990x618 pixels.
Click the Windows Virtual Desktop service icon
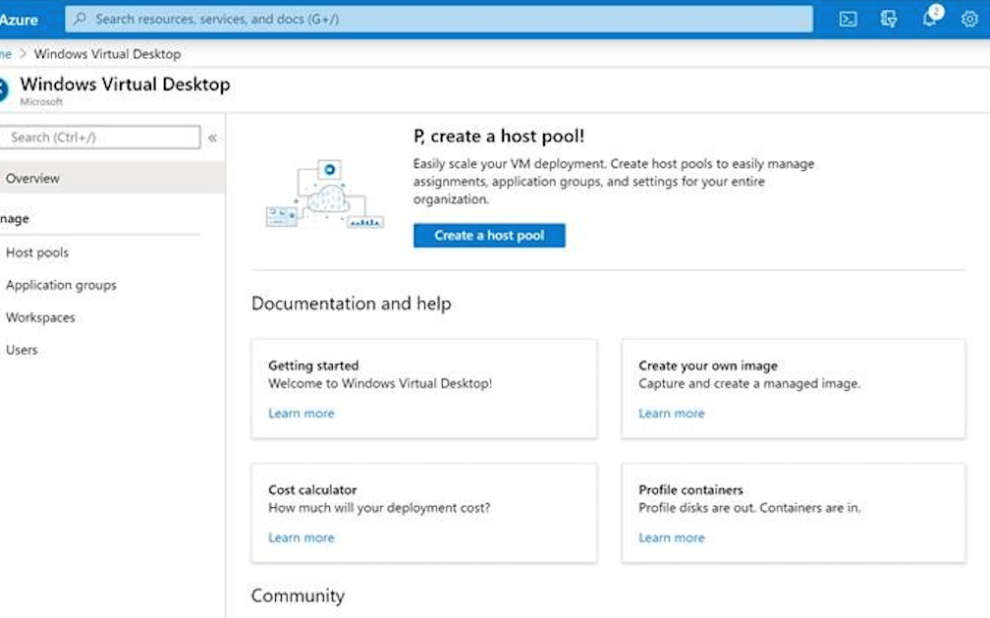coord(4,89)
